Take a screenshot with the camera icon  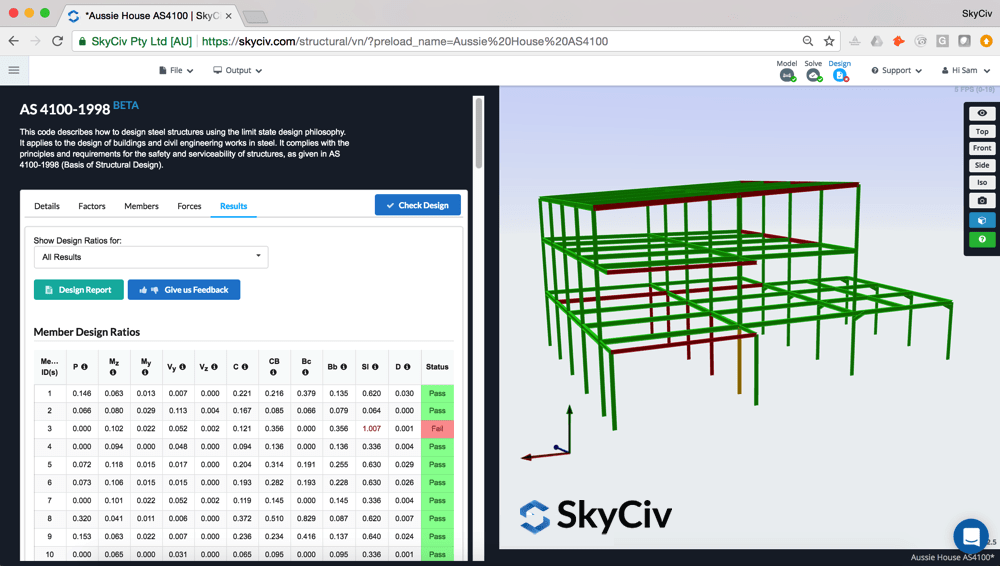pyautogui.click(x=982, y=201)
